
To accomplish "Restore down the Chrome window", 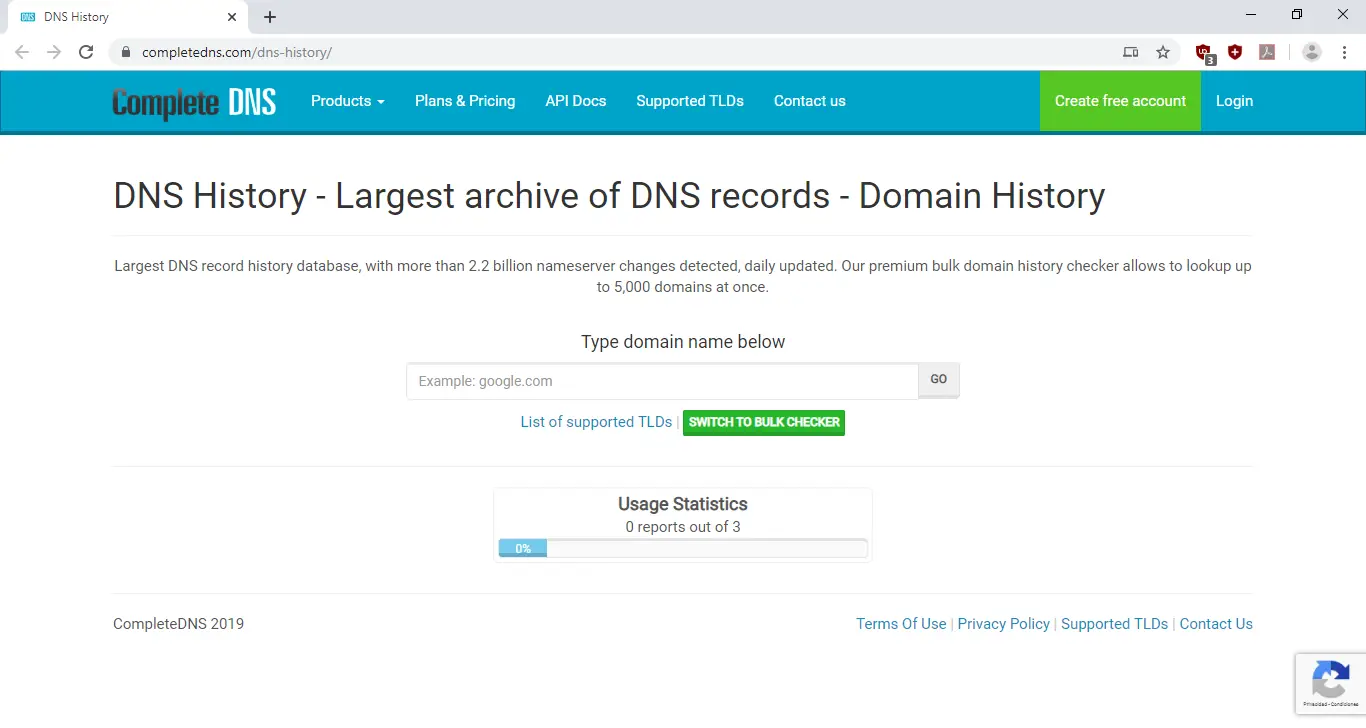I will pyautogui.click(x=1297, y=15).
